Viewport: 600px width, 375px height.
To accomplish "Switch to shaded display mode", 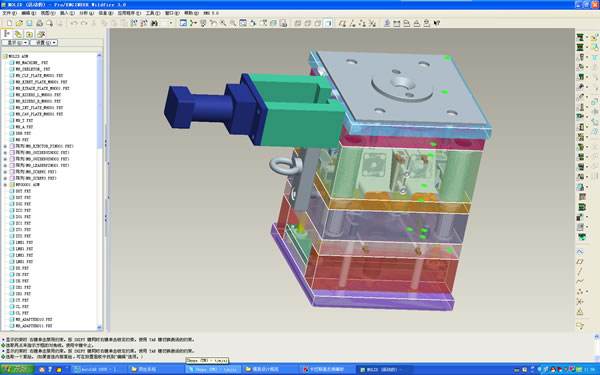I will pyautogui.click(x=328, y=23).
